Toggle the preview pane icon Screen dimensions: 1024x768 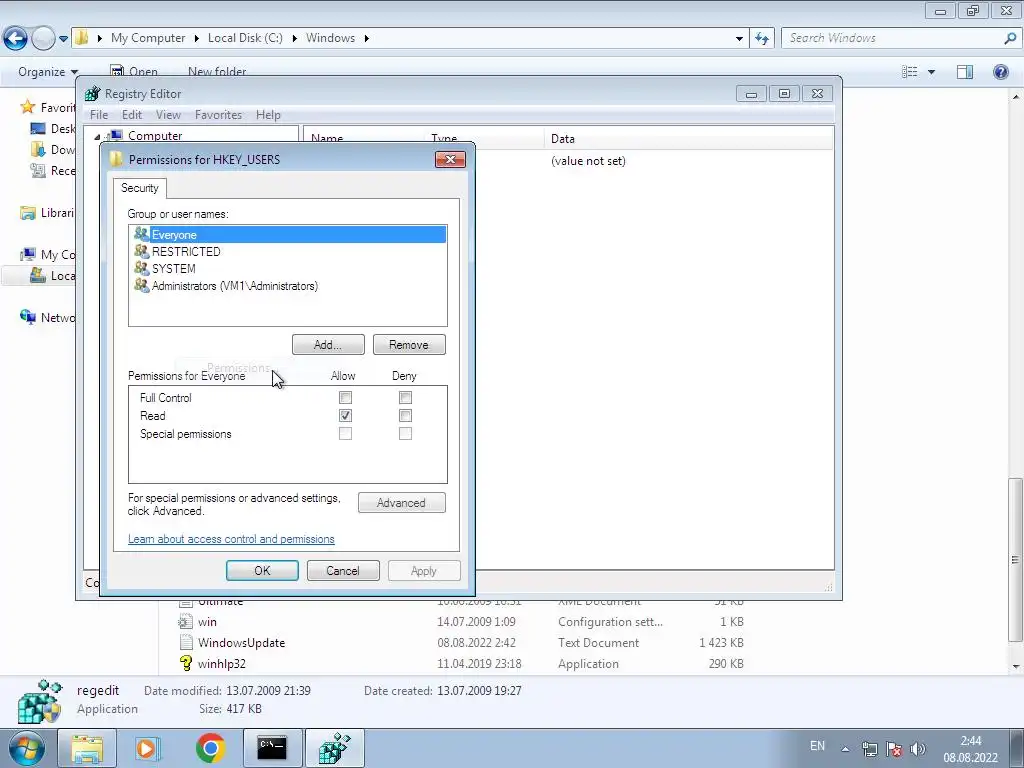pyautogui.click(x=965, y=72)
